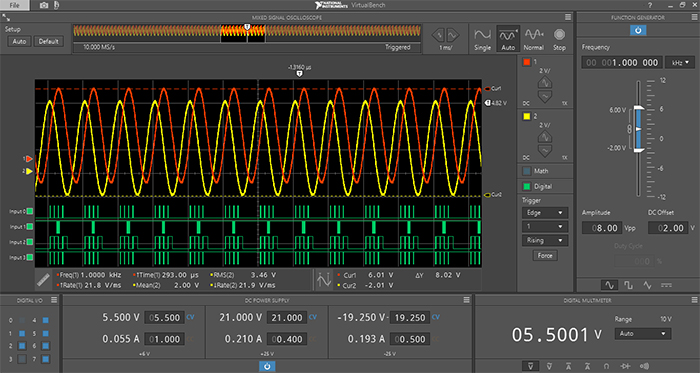
Task: Choose the square wave waveform icon
Action: (628, 285)
